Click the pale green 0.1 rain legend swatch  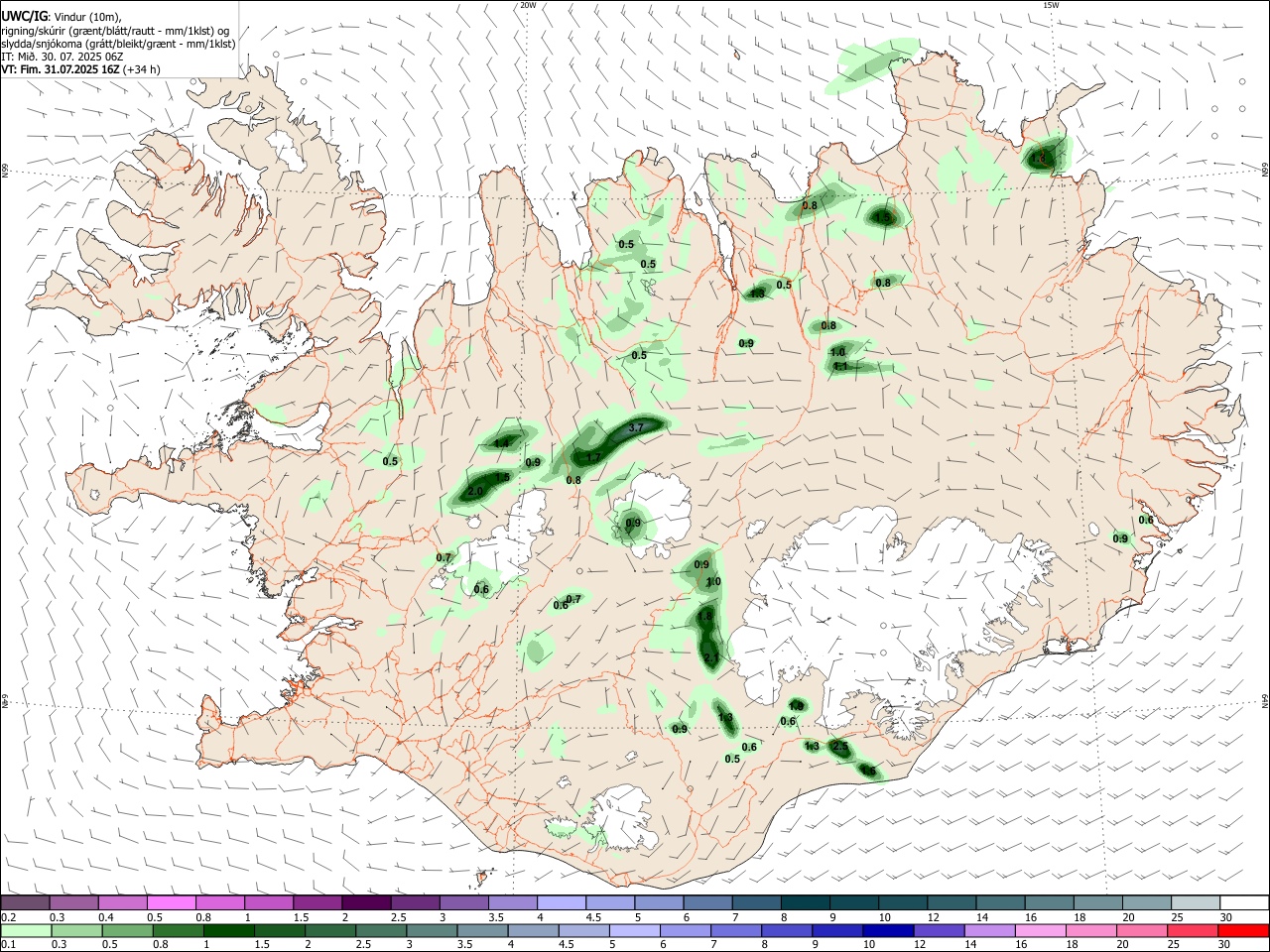coord(25,931)
